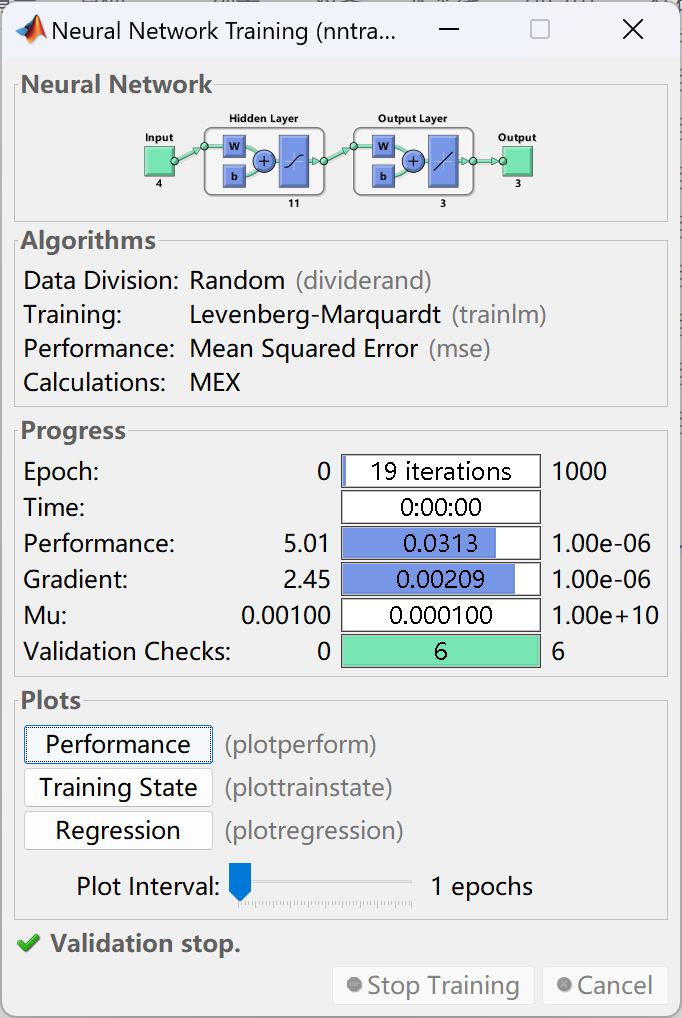Click the 'MEX' calculations value
This screenshot has width=682, height=1018.
tap(215, 382)
